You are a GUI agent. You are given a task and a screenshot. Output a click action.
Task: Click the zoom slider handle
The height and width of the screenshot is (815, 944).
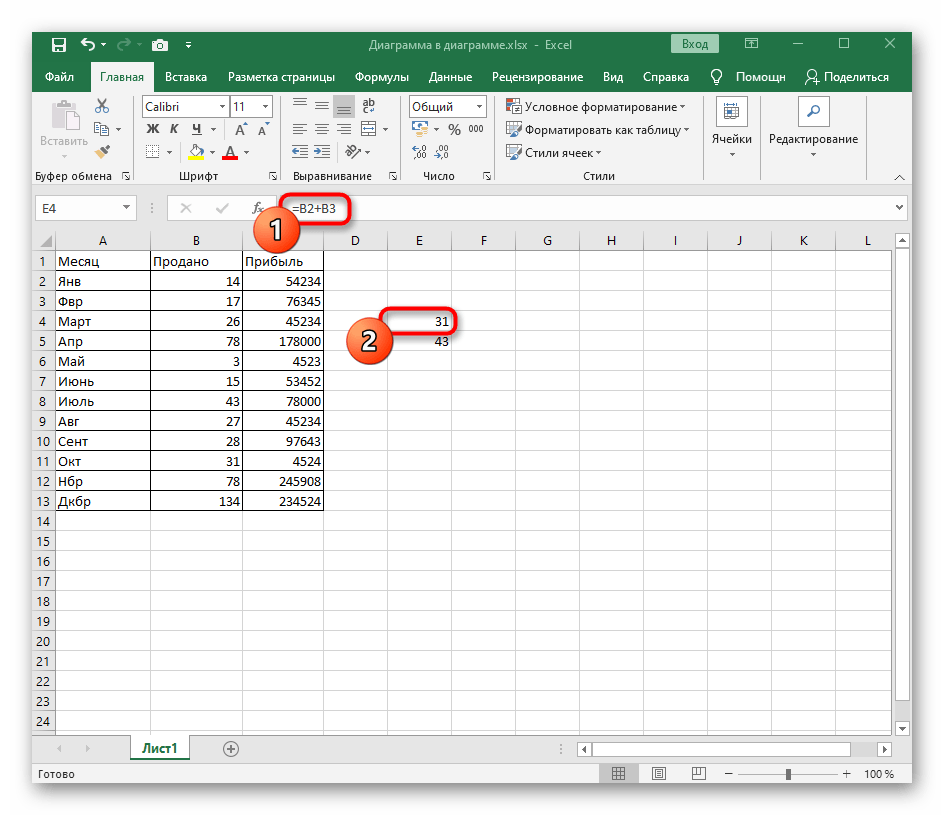tap(788, 774)
